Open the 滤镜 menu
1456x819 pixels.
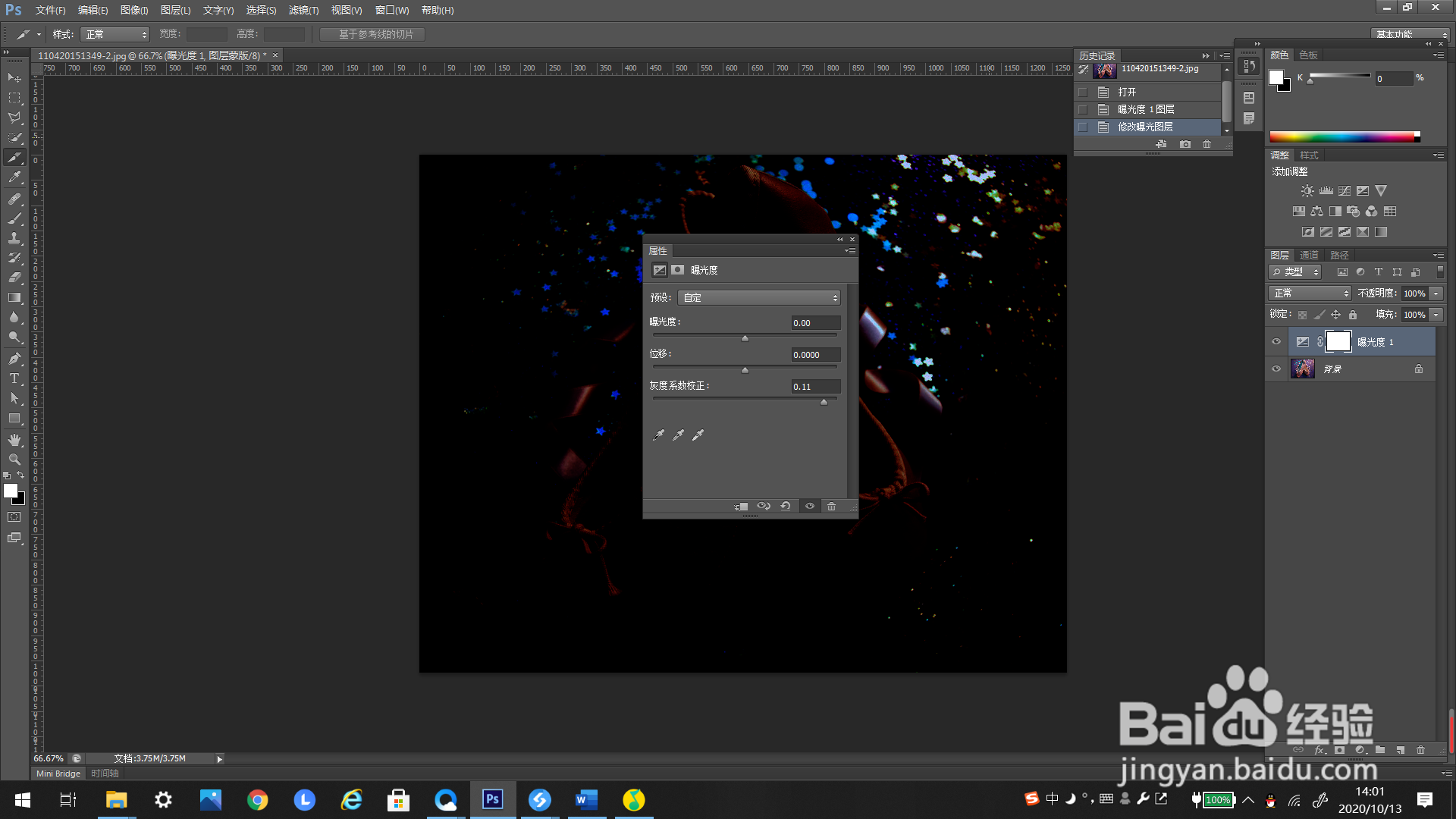click(303, 11)
